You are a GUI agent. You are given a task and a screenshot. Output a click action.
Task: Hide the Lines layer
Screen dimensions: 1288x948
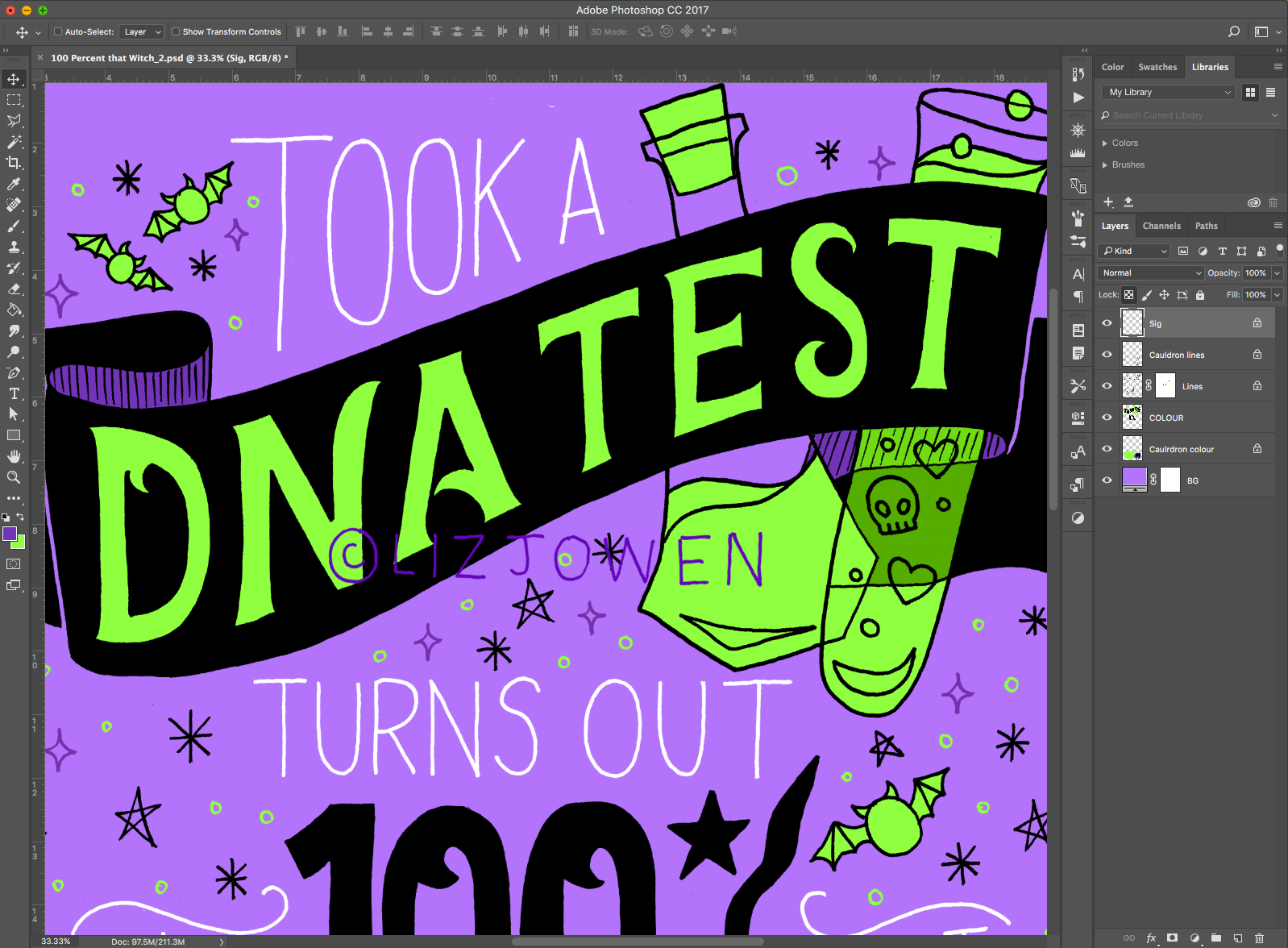click(1107, 386)
